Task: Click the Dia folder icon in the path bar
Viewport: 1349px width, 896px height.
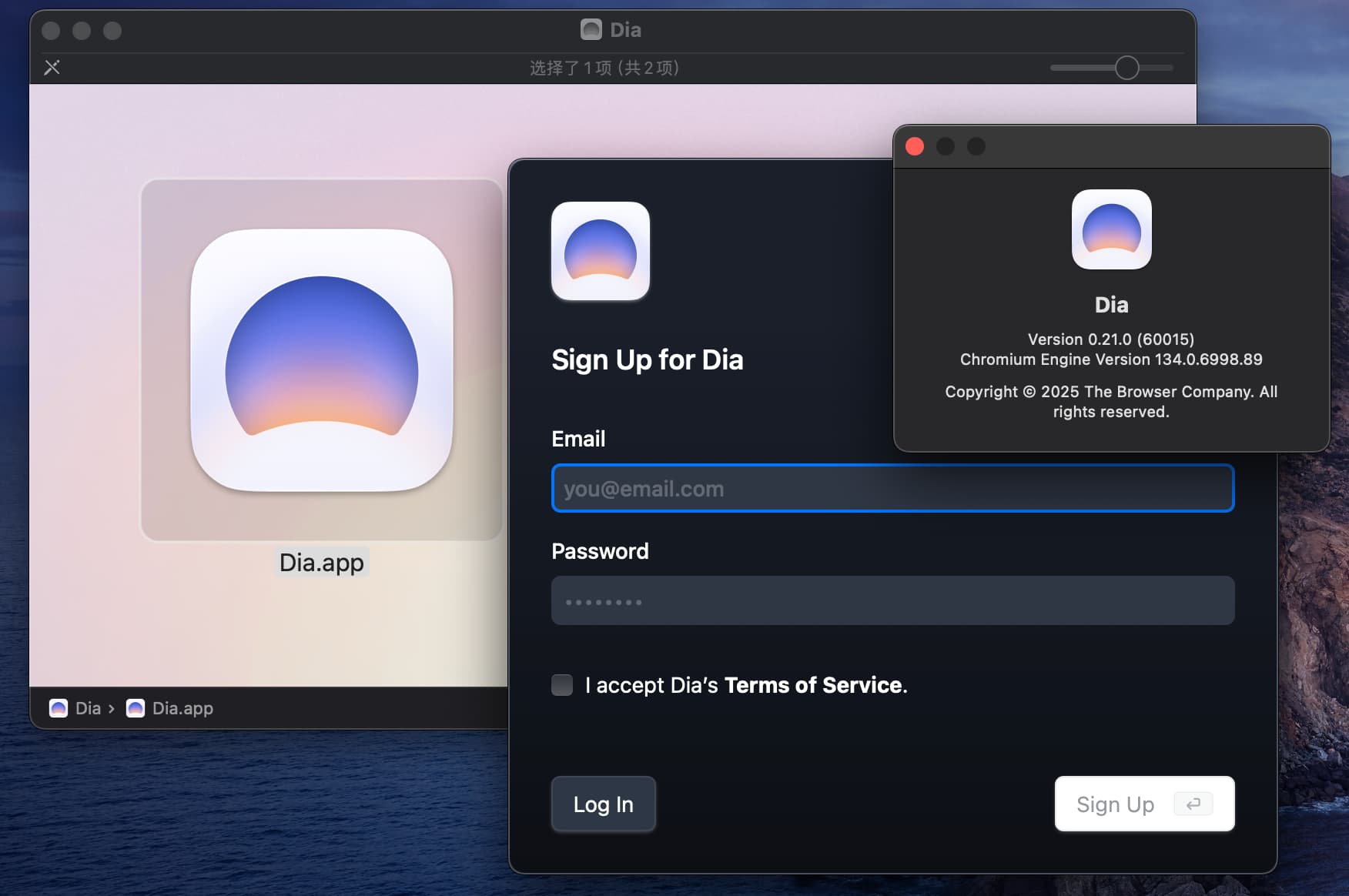Action: 59,708
